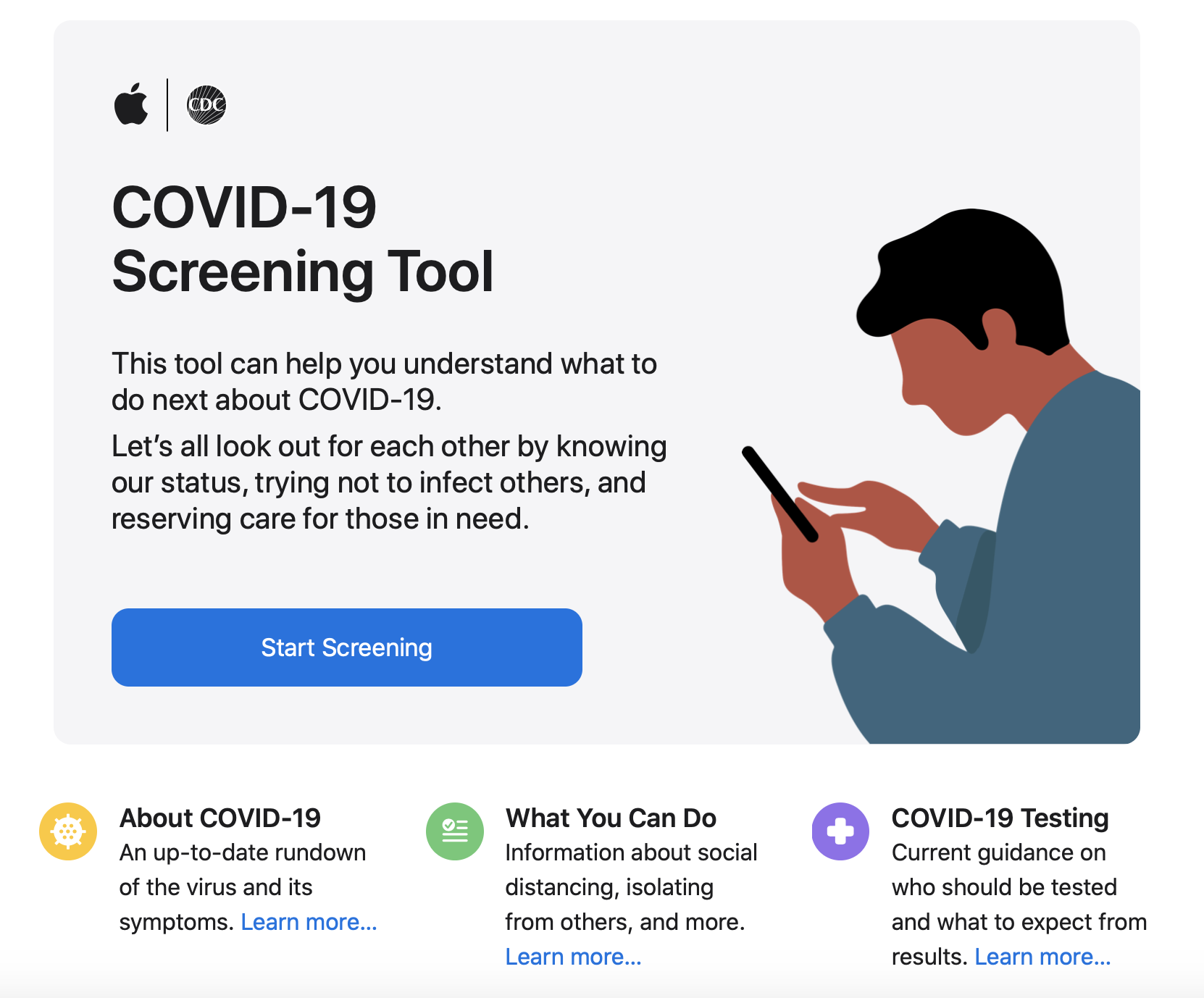Screen dimensions: 1204x998
Task: Click the COVID-19 Screening Tool title
Action: (303, 239)
